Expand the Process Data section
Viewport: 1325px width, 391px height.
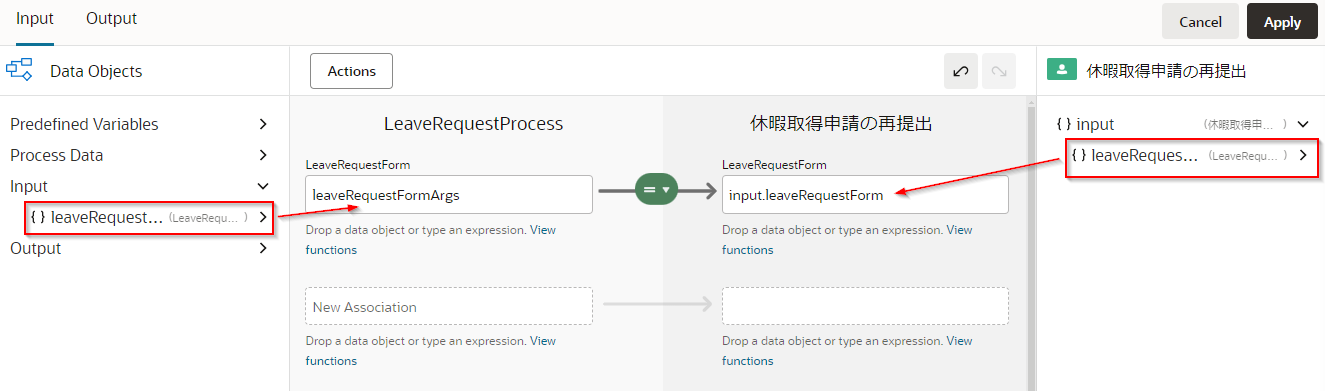point(263,155)
